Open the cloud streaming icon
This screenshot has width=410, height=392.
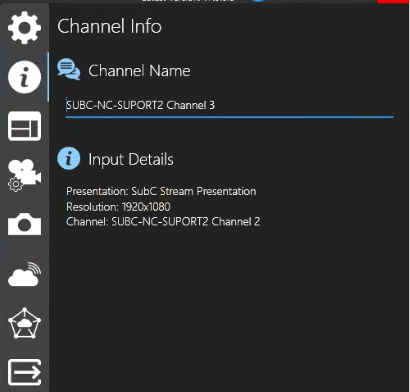[24, 274]
